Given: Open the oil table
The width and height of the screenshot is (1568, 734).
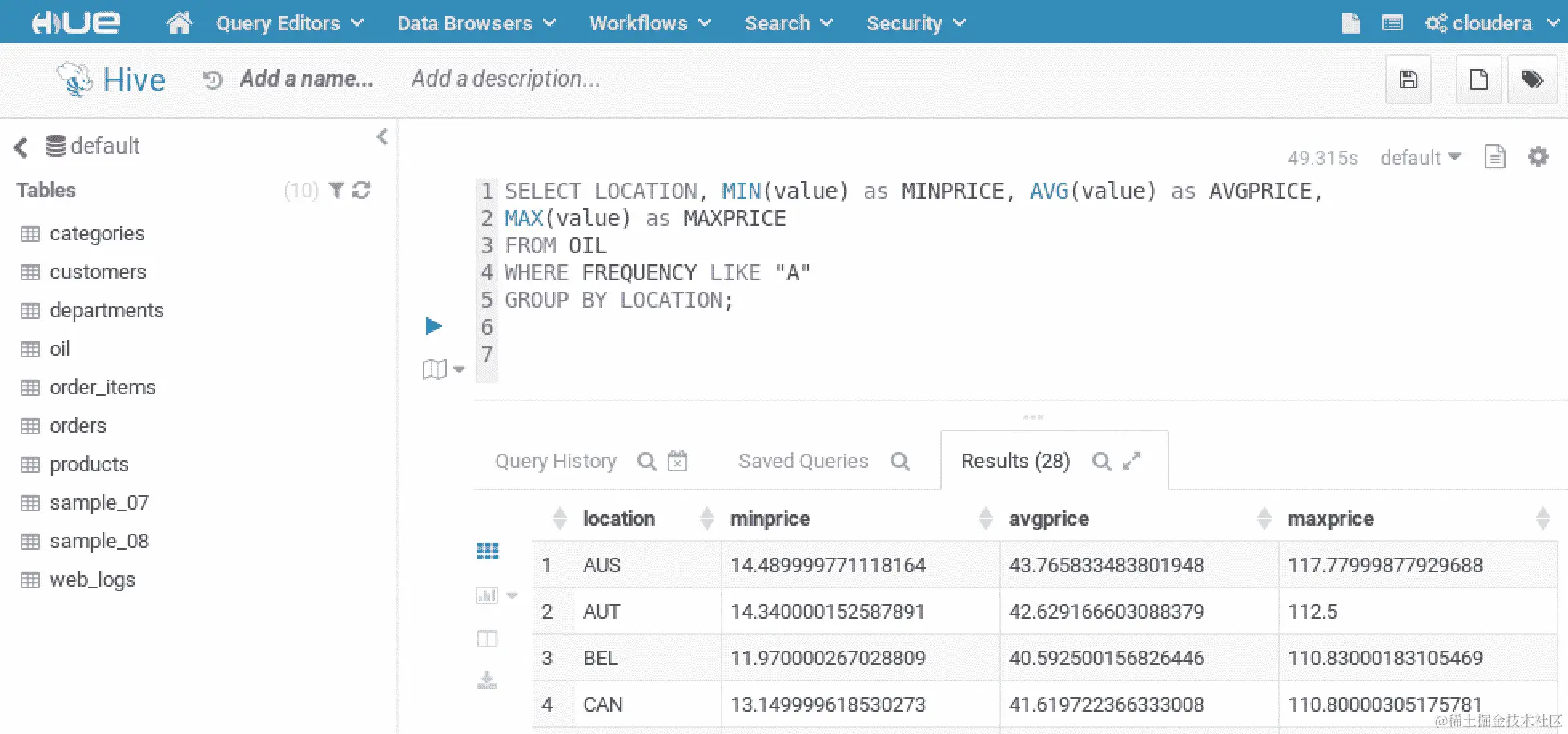Looking at the screenshot, I should [x=60, y=349].
